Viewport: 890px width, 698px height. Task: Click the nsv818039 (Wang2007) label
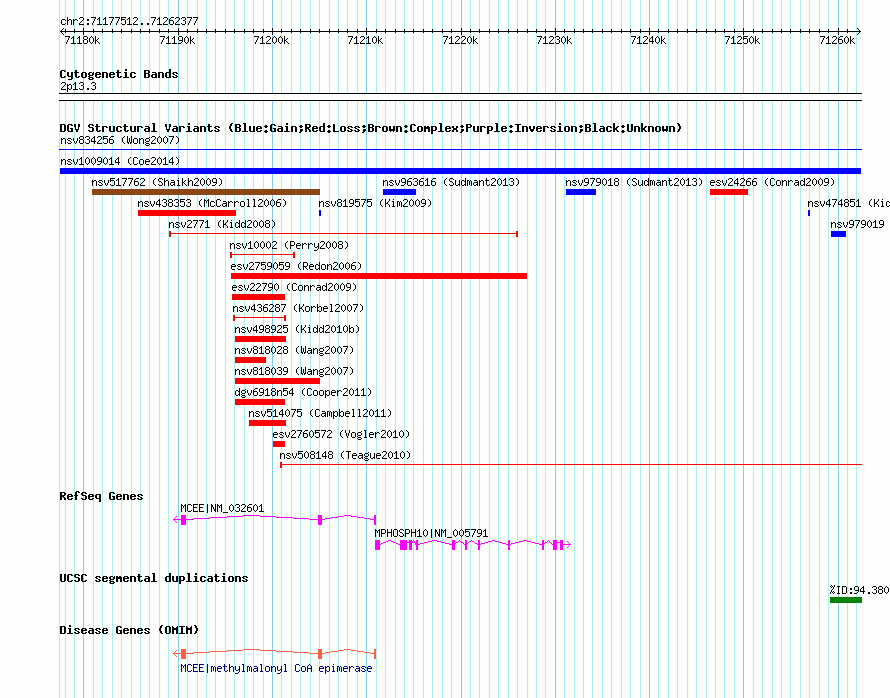pos(294,371)
